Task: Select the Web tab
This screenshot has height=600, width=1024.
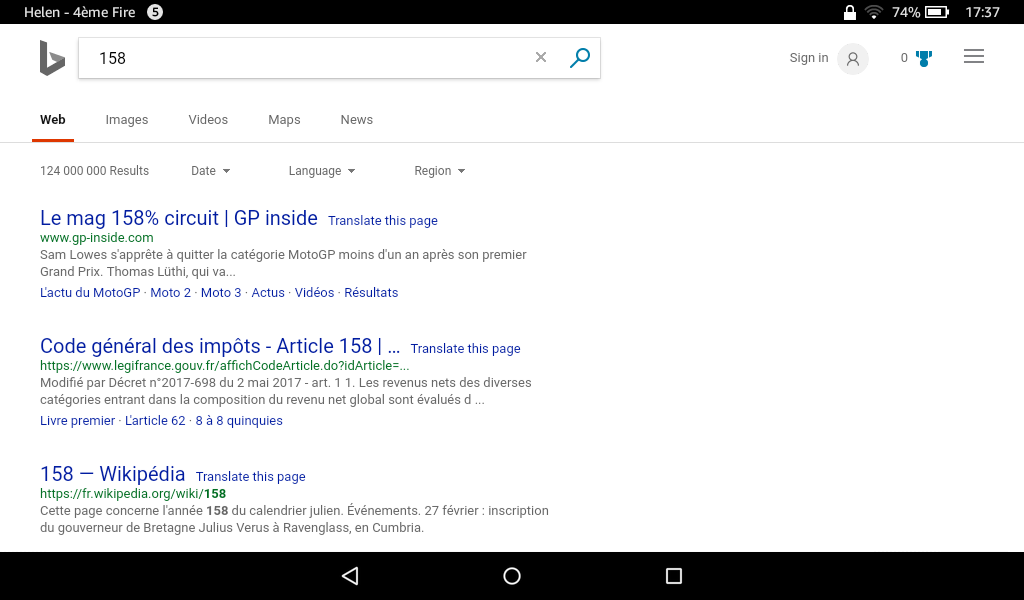Action: coord(52,119)
